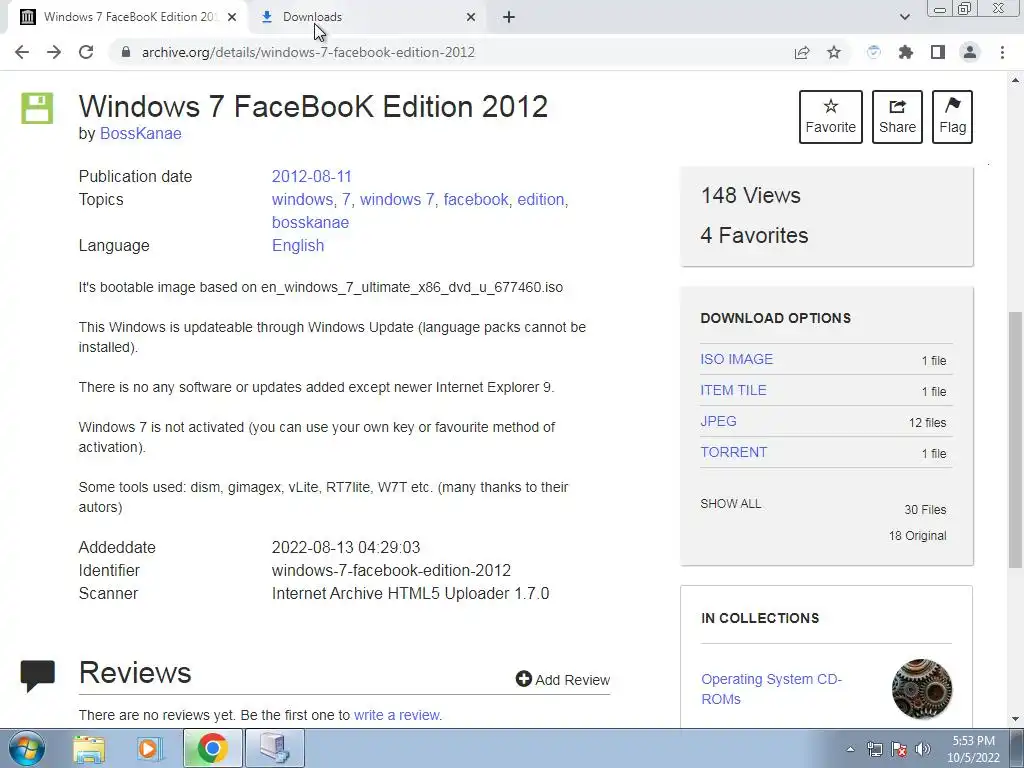The image size is (1024, 768).
Task: Click the gears collection thumbnail
Action: click(x=921, y=689)
